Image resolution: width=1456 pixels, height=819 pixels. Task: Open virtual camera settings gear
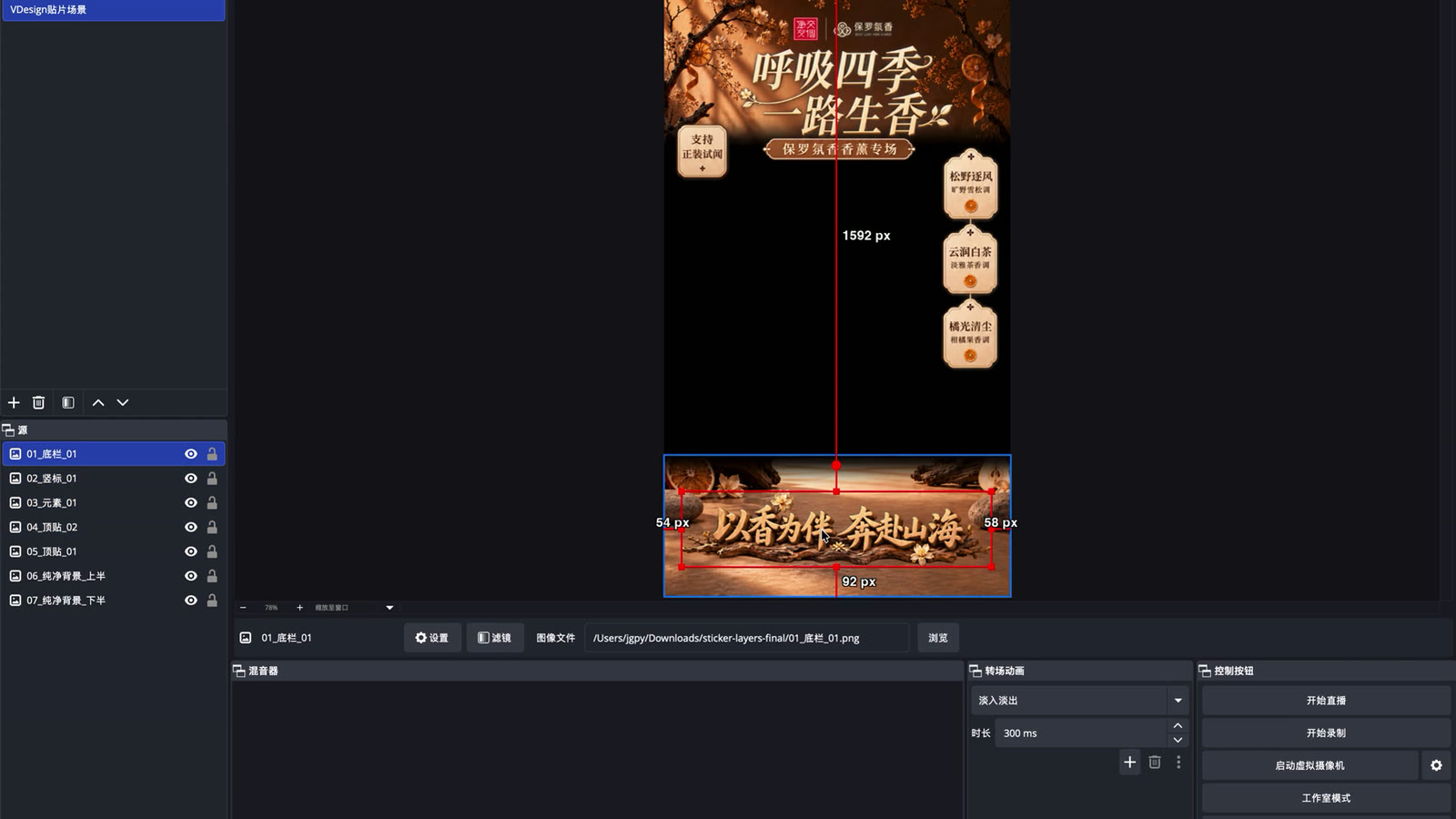tap(1436, 765)
